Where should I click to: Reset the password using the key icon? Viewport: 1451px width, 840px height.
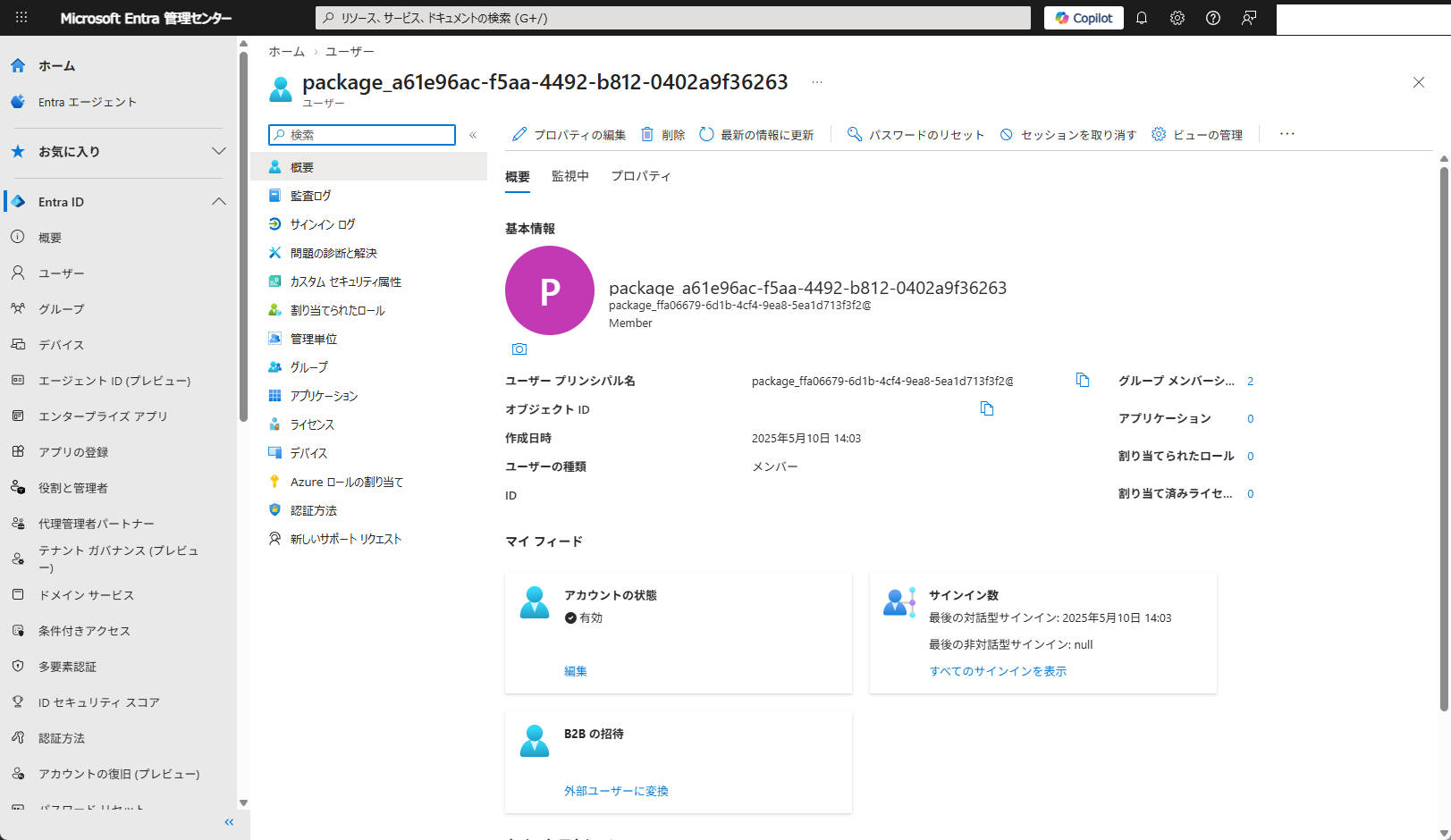point(855,134)
